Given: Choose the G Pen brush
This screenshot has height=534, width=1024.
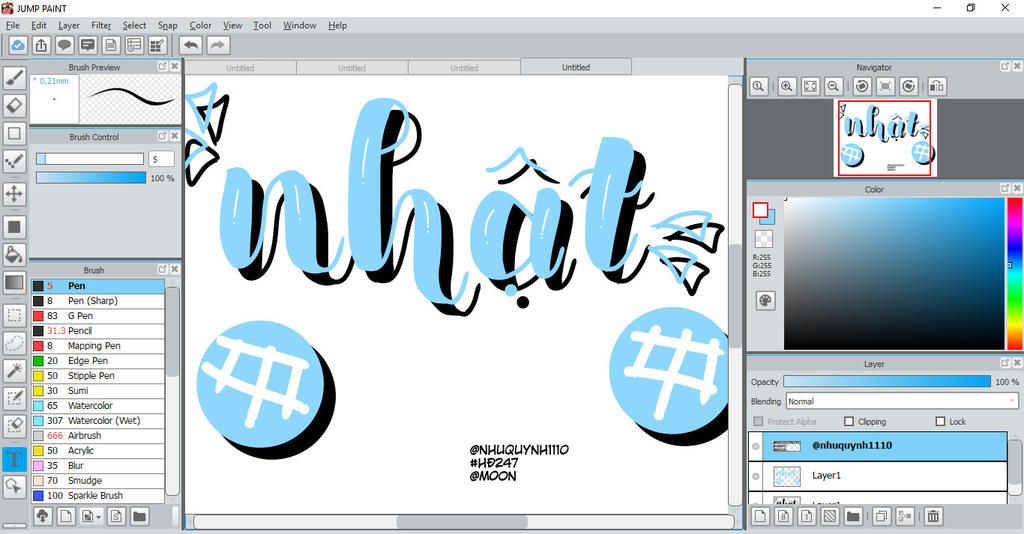Looking at the screenshot, I should pos(98,316).
